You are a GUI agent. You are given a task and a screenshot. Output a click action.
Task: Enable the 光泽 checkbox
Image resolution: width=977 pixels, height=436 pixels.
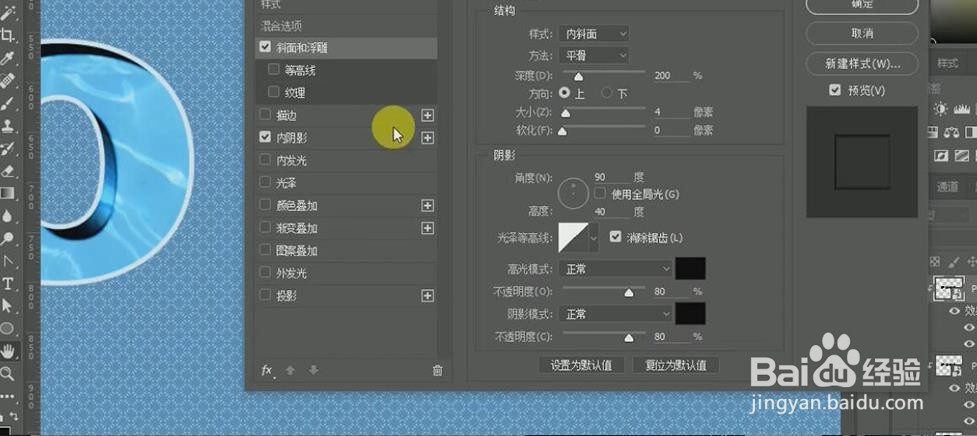[265, 182]
